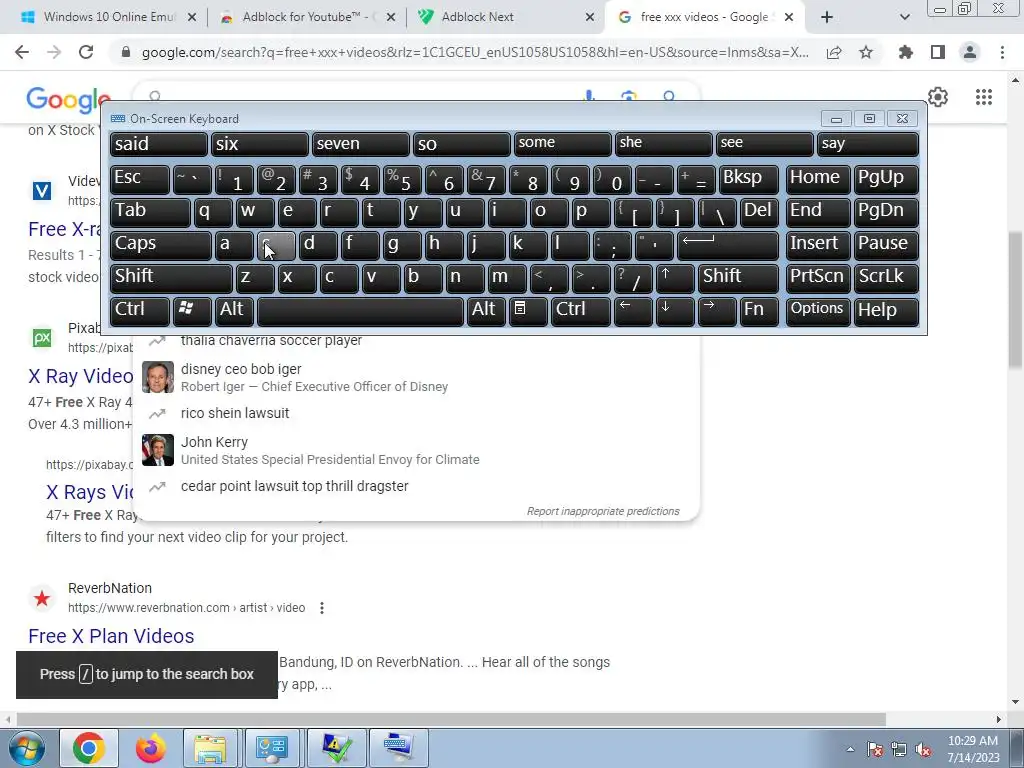Open 'Free X Plan Videos' result
The width and height of the screenshot is (1024, 768).
(x=111, y=636)
